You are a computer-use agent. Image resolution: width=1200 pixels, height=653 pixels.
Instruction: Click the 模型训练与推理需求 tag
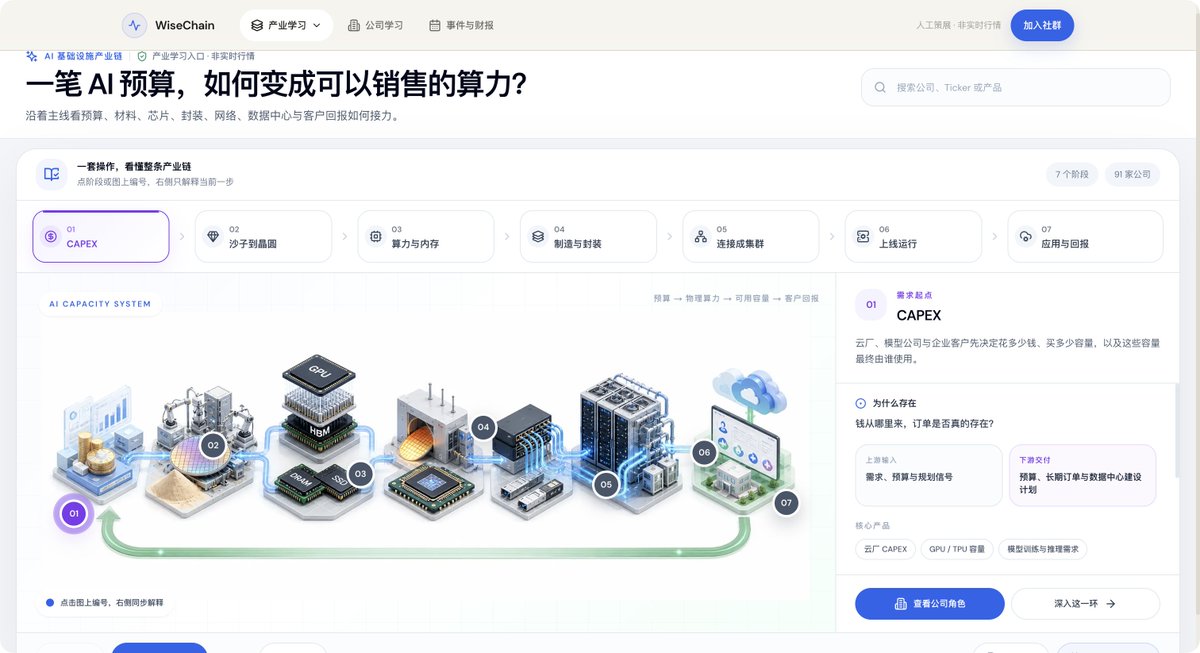(x=1043, y=549)
